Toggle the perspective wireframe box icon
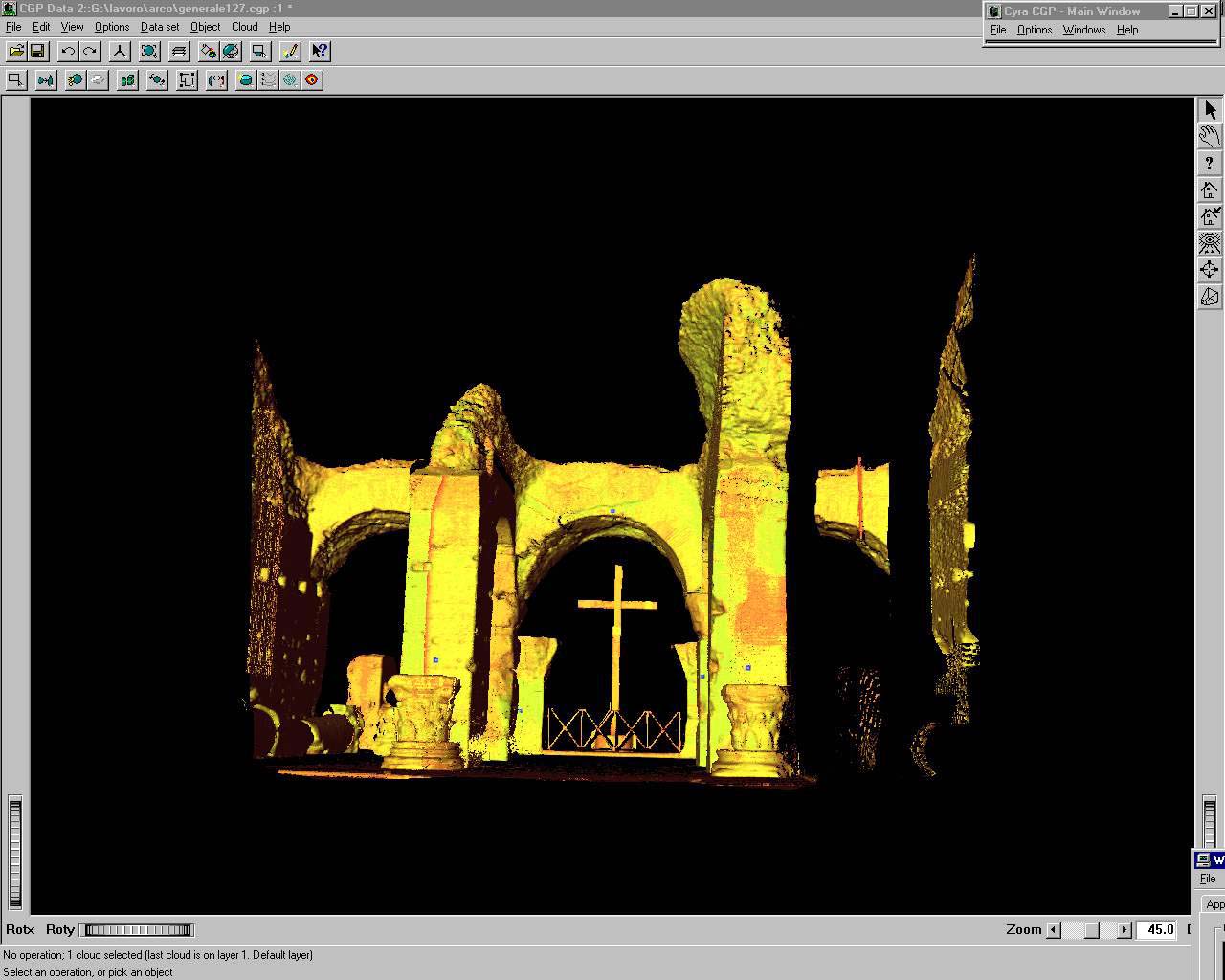The width and height of the screenshot is (1225, 980). (1210, 297)
